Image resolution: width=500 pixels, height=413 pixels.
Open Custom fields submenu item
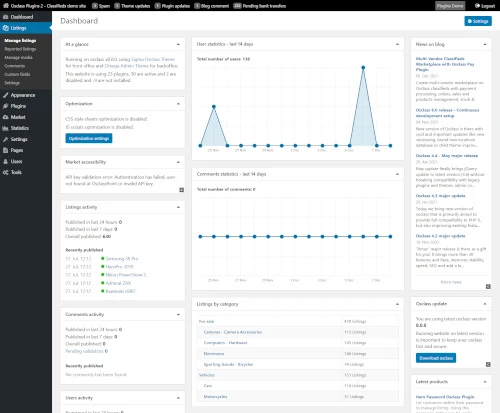[x=17, y=74]
